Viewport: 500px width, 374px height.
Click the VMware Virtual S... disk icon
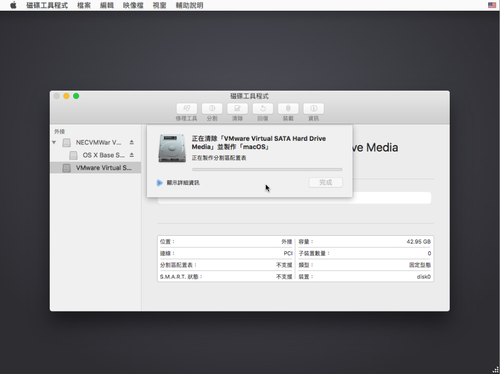click(x=67, y=168)
